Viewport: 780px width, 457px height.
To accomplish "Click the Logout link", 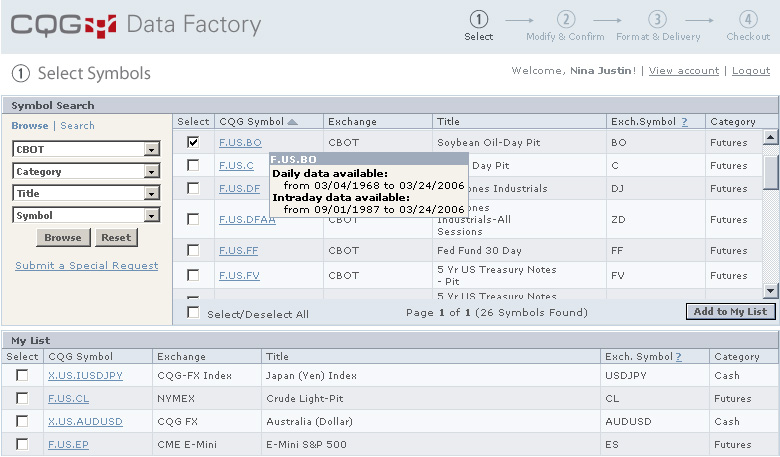I will coord(751,71).
